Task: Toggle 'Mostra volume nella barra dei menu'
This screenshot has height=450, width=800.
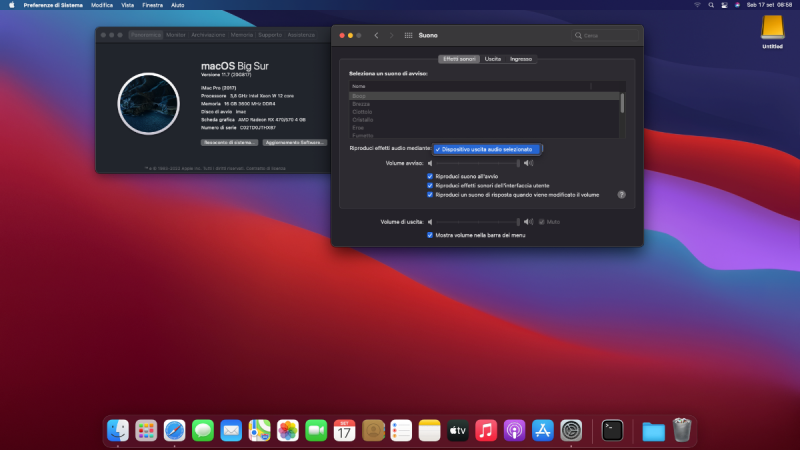Action: click(x=430, y=235)
